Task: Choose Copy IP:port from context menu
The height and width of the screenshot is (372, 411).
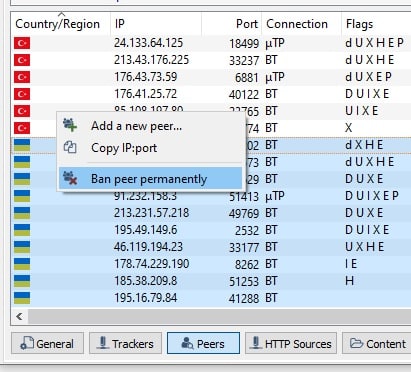Action: click(150, 148)
